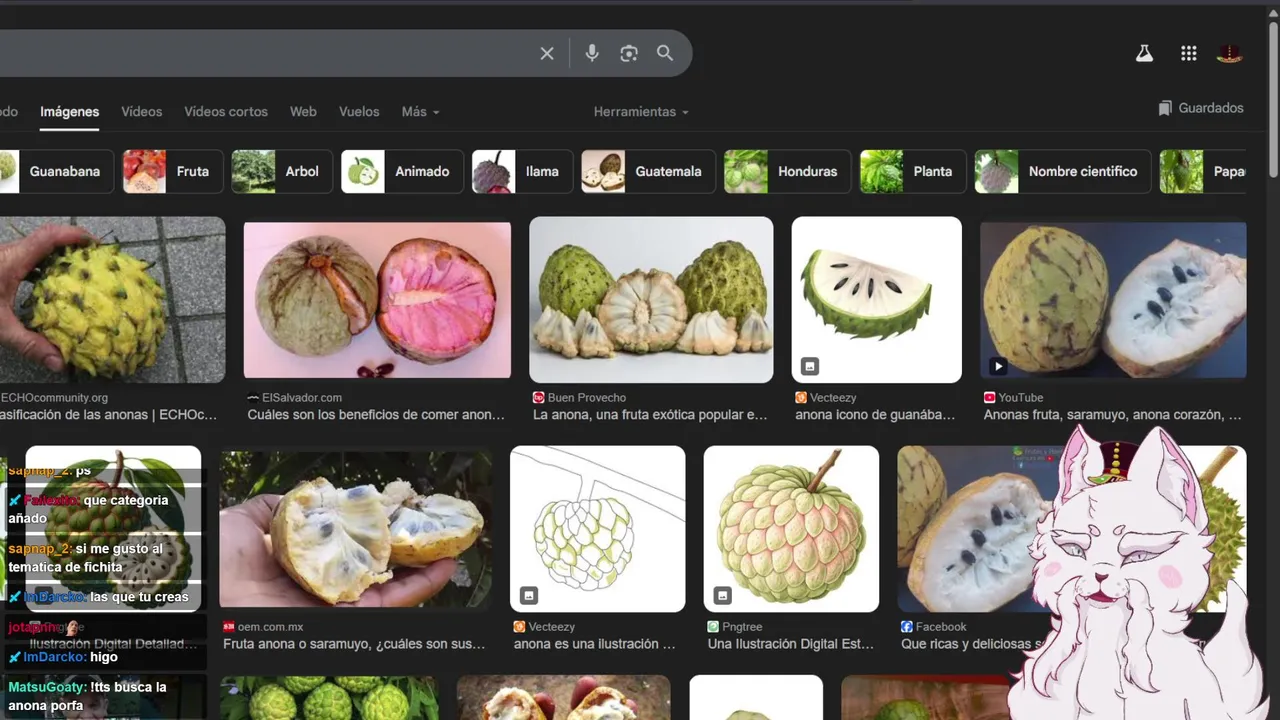This screenshot has height=720, width=1280.
Task: Click the YouTube video play badge on anonas thumbnail
Action: click(997, 366)
